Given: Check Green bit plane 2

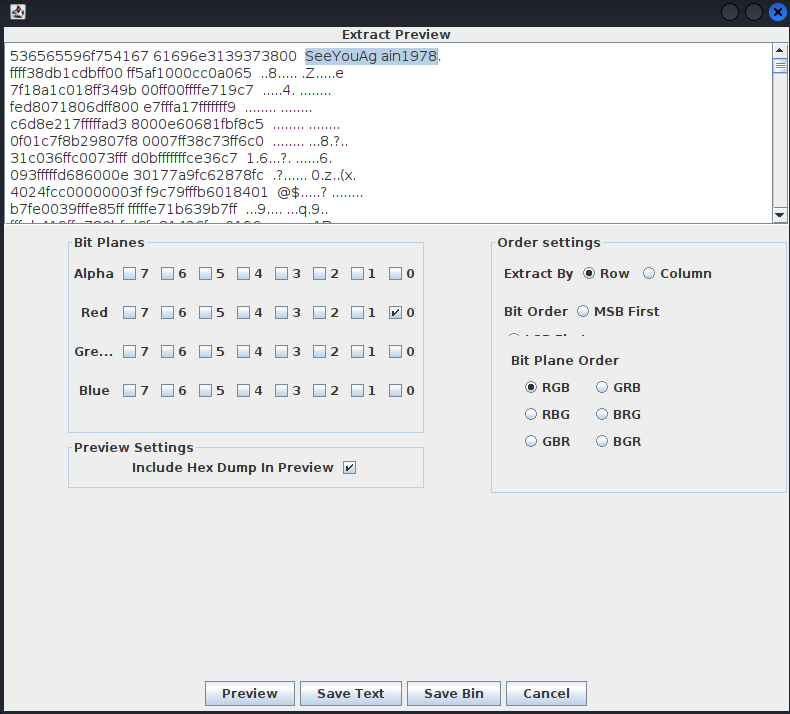Looking at the screenshot, I should (x=319, y=351).
